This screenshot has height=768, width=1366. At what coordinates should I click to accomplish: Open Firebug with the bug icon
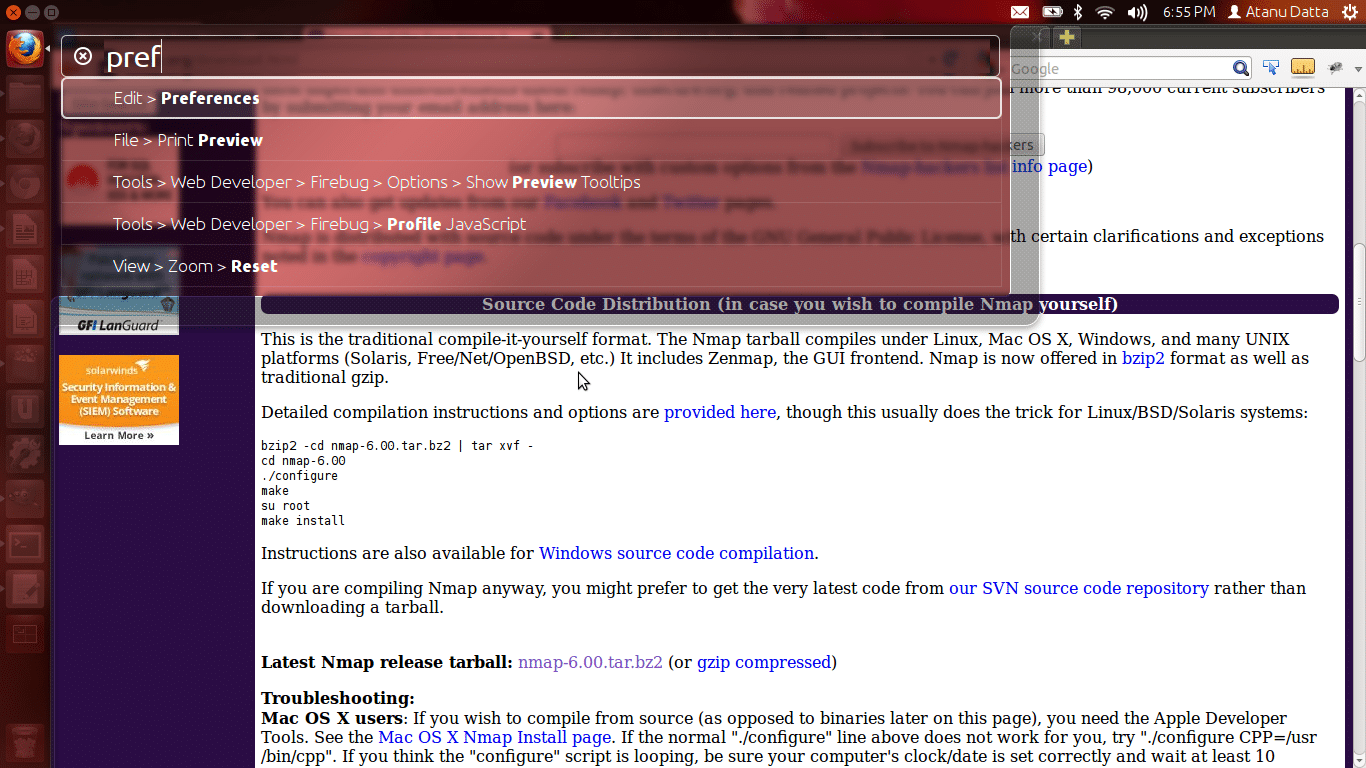pyautogui.click(x=1334, y=68)
